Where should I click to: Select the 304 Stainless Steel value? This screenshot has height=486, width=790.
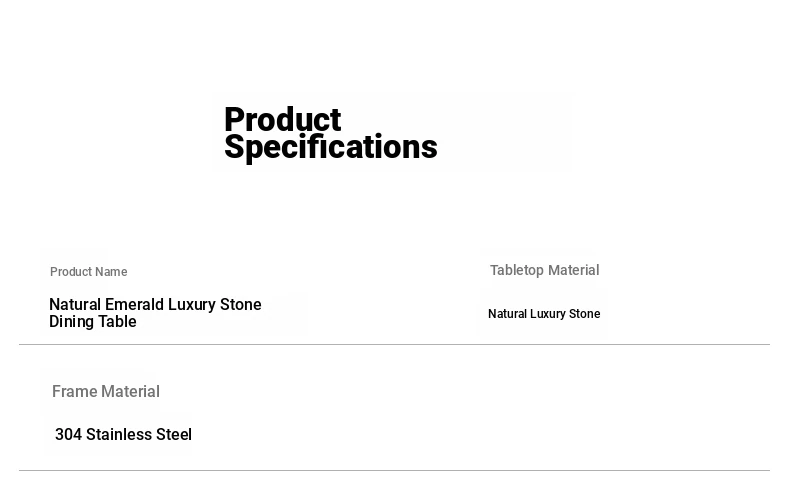123,435
